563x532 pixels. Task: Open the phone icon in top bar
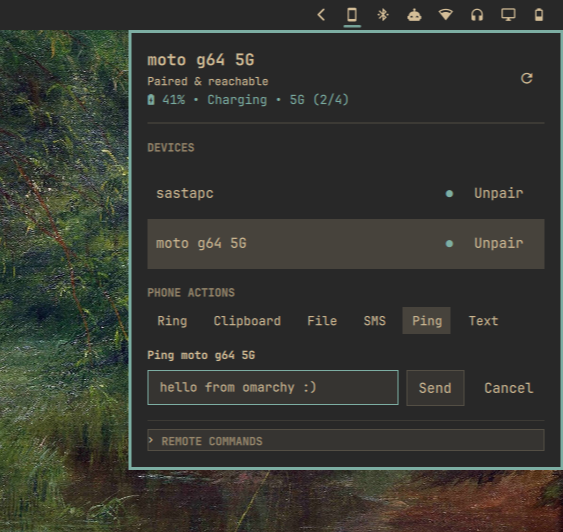352,15
